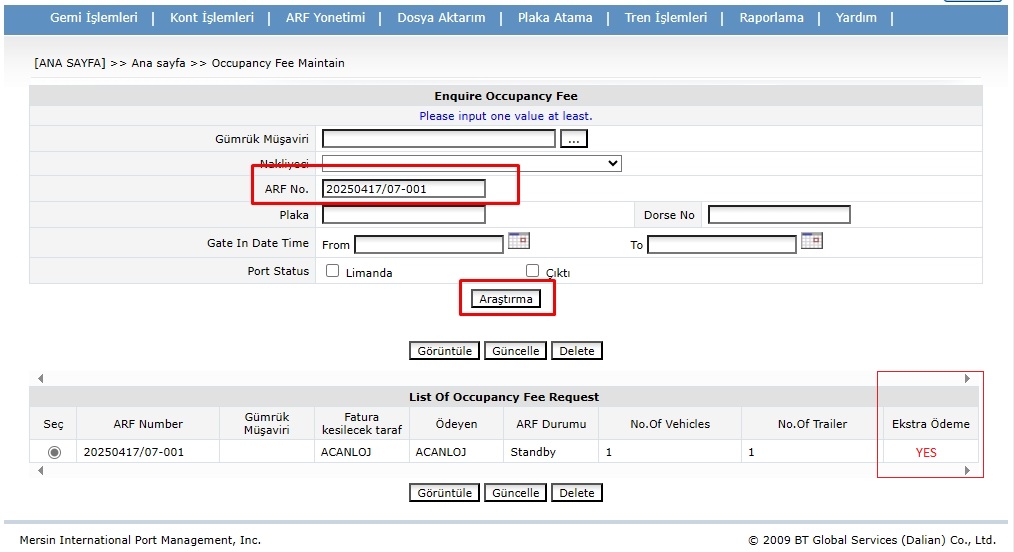Click the left scroll arrow above the list header
The height and width of the screenshot is (552, 1014).
point(40,379)
